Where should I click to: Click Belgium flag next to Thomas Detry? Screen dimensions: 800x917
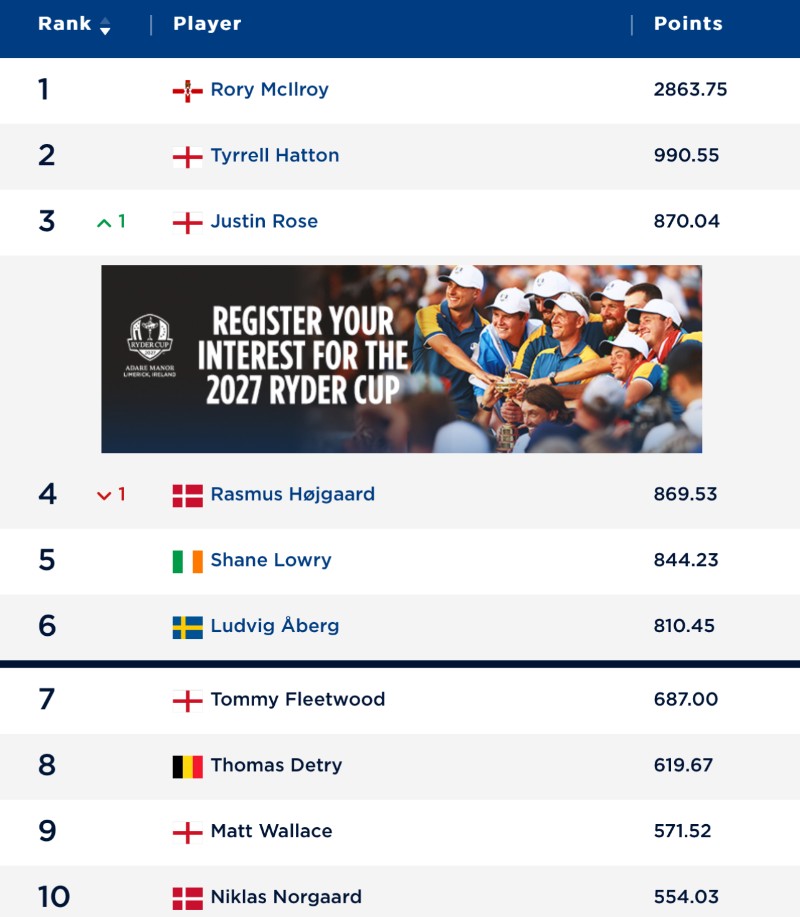tap(188, 767)
